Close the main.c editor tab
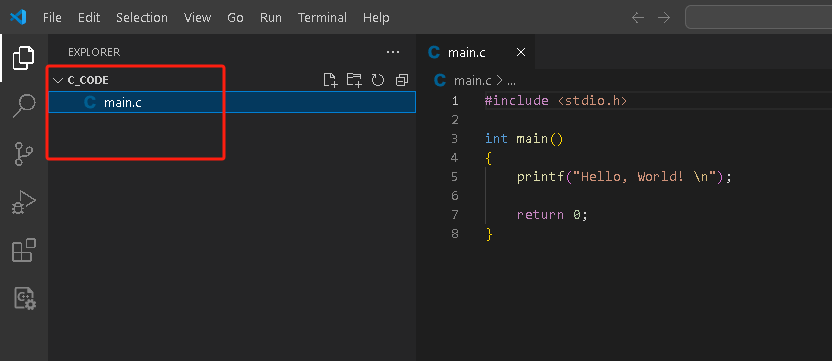 pos(521,52)
